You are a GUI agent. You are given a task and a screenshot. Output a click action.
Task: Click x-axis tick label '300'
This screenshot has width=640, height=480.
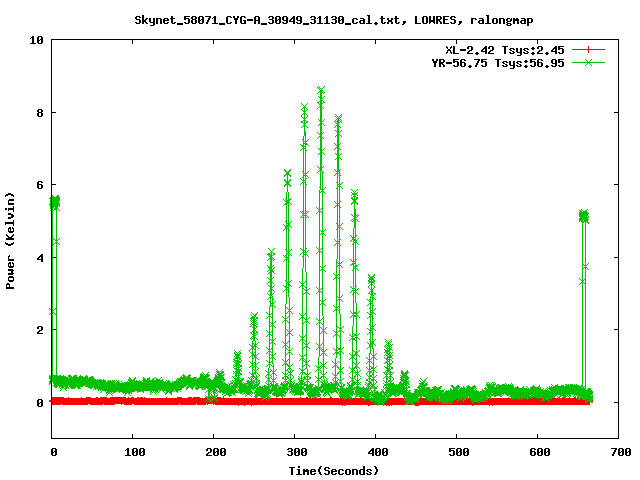[297, 452]
